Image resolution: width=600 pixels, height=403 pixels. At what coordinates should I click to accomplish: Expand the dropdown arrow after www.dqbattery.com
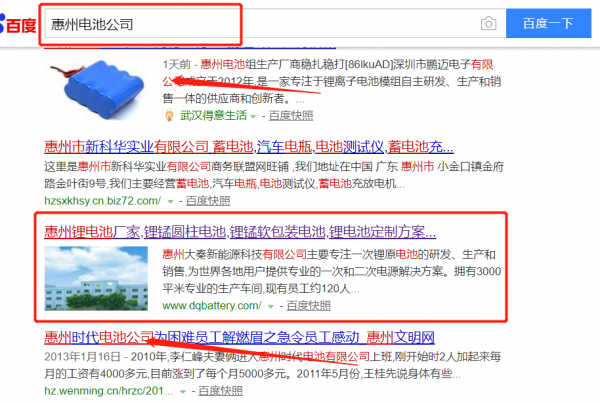pos(271,307)
